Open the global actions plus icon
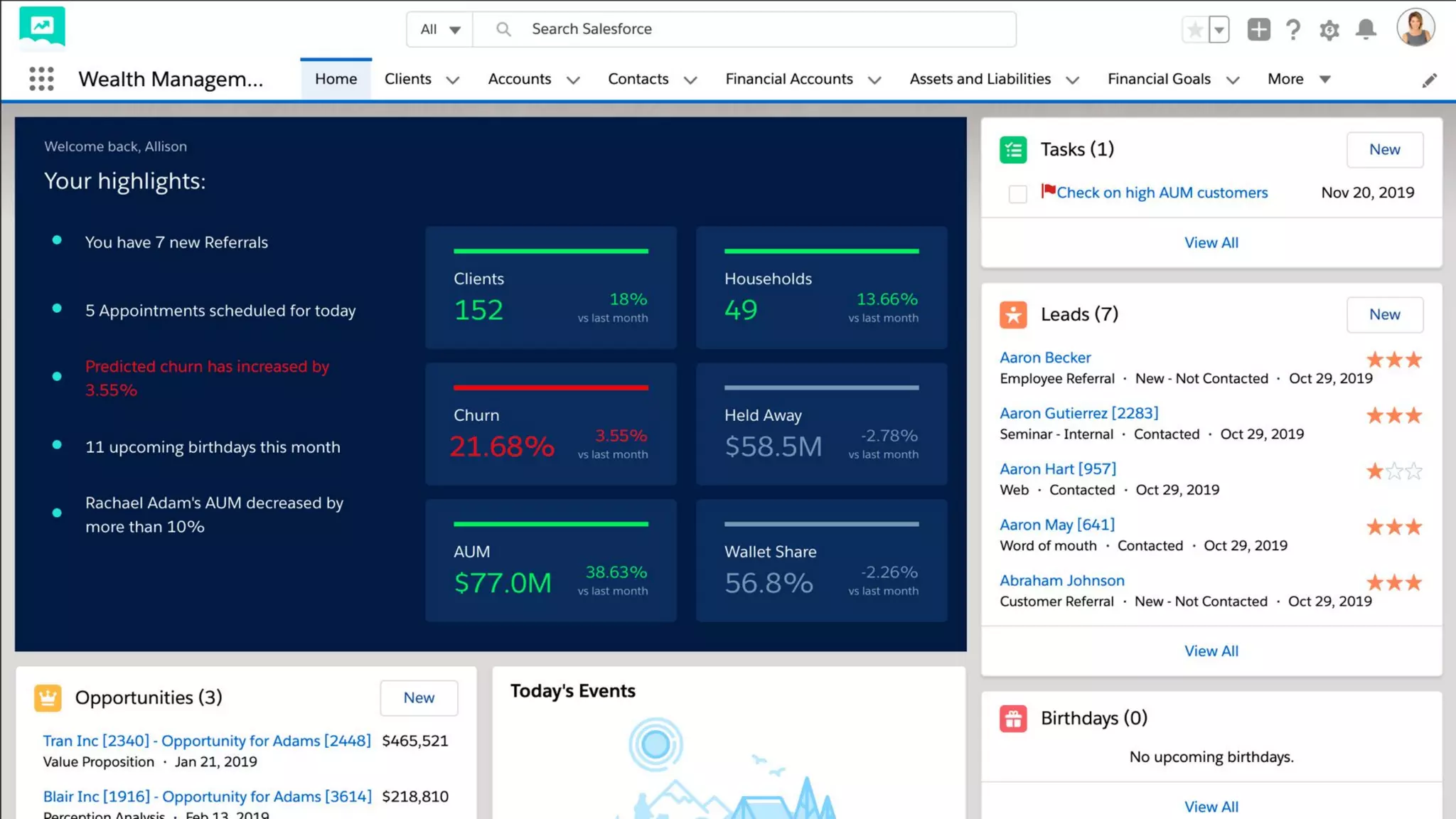Image resolution: width=1456 pixels, height=819 pixels. [x=1258, y=30]
